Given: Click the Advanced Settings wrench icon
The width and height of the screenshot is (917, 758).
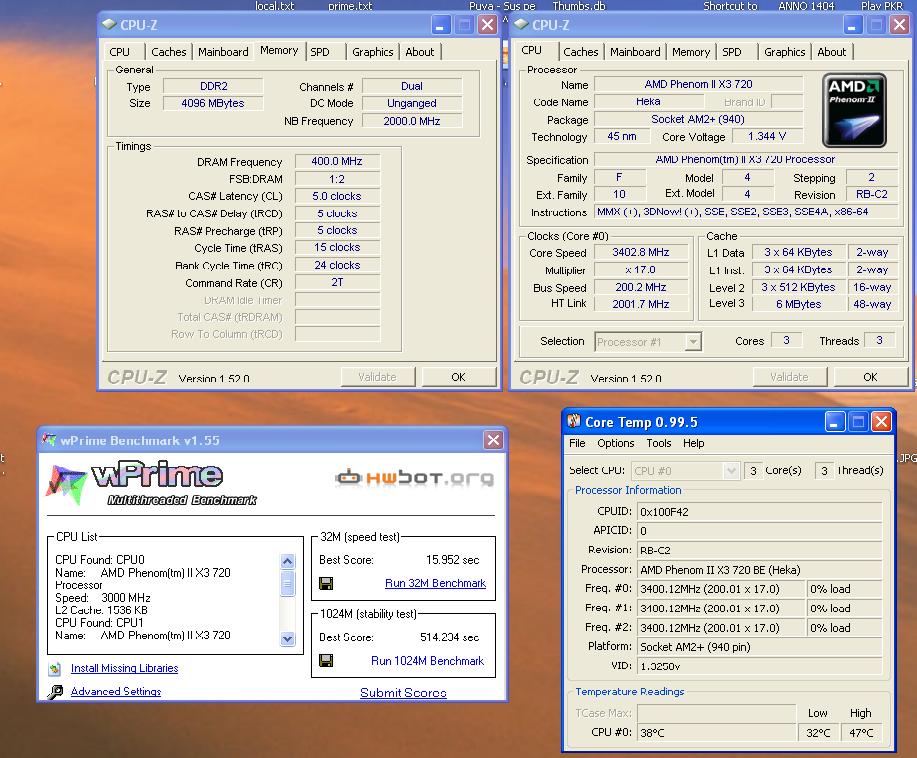Looking at the screenshot, I should point(56,692).
